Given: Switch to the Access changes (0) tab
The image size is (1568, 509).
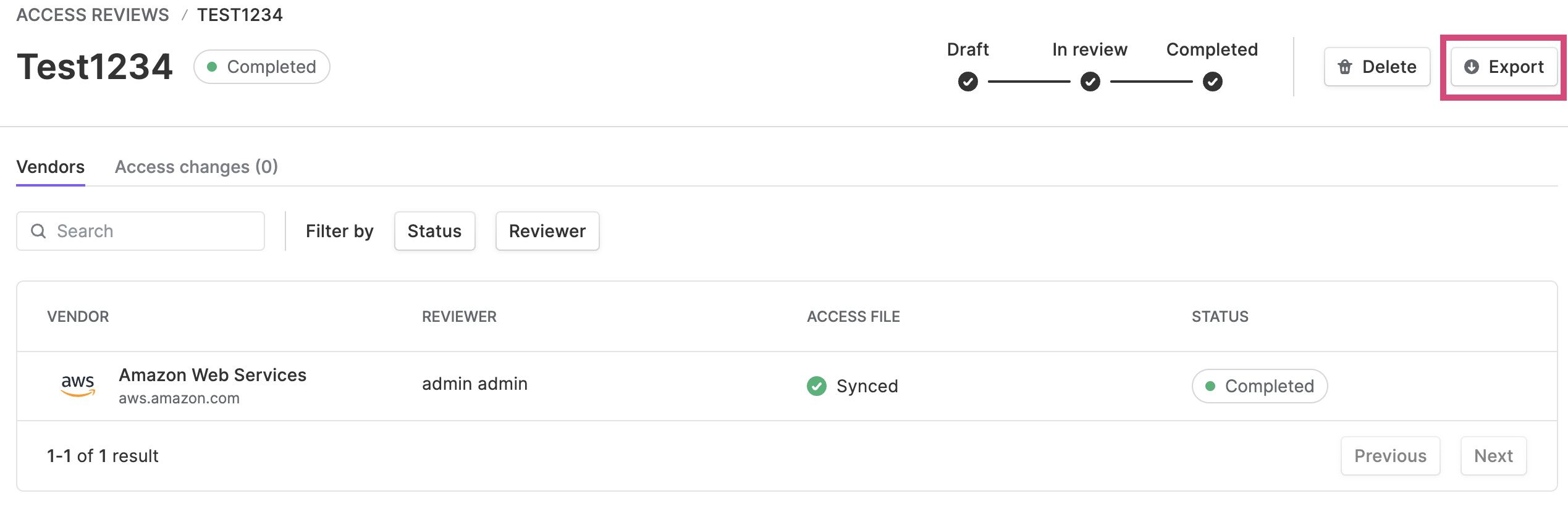Looking at the screenshot, I should (196, 167).
